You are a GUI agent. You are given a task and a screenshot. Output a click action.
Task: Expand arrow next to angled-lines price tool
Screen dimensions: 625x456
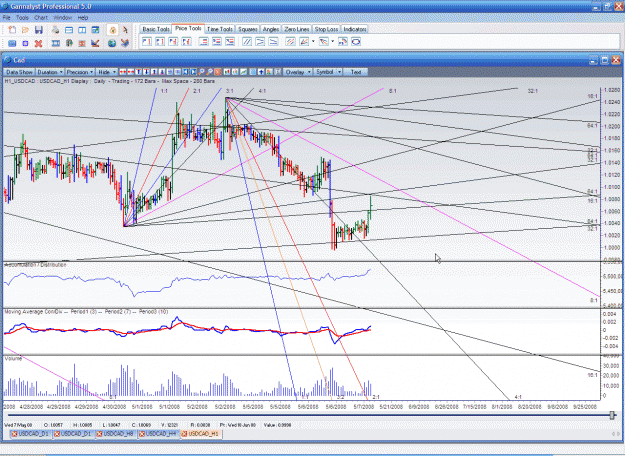pyautogui.click(x=332, y=41)
